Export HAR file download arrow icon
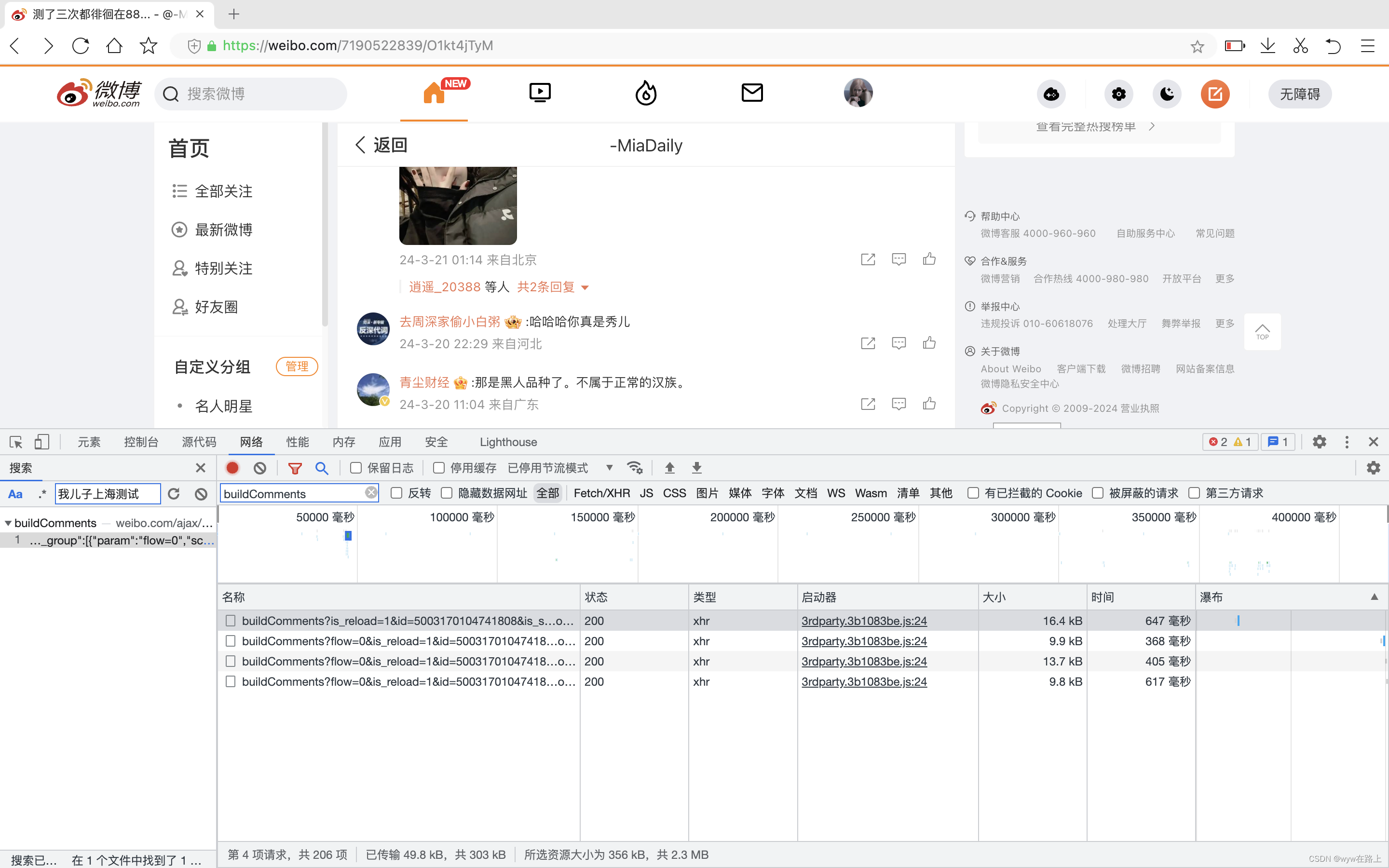This screenshot has width=1389, height=868. [x=697, y=468]
